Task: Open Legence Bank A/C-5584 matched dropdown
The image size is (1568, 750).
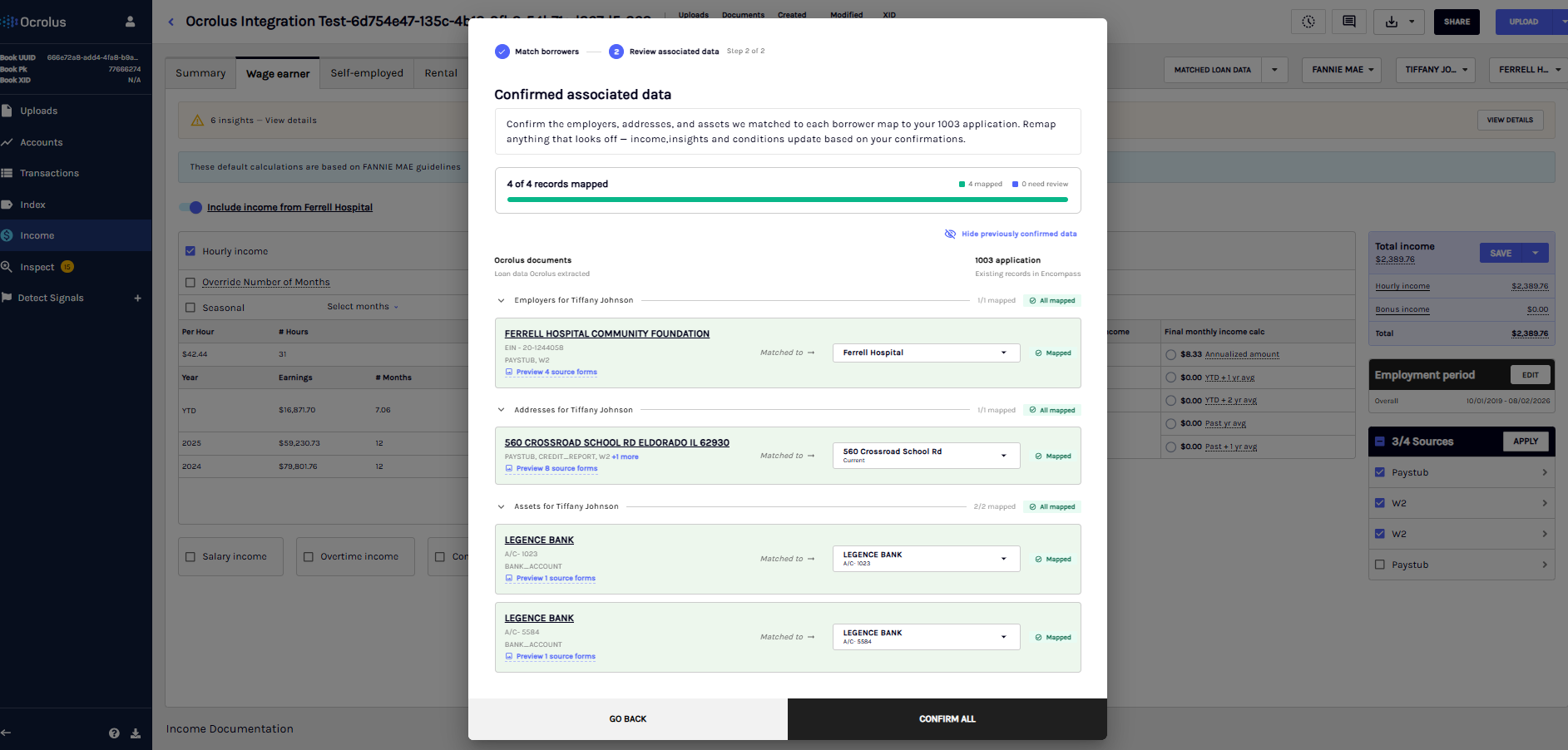Action: click(x=926, y=637)
